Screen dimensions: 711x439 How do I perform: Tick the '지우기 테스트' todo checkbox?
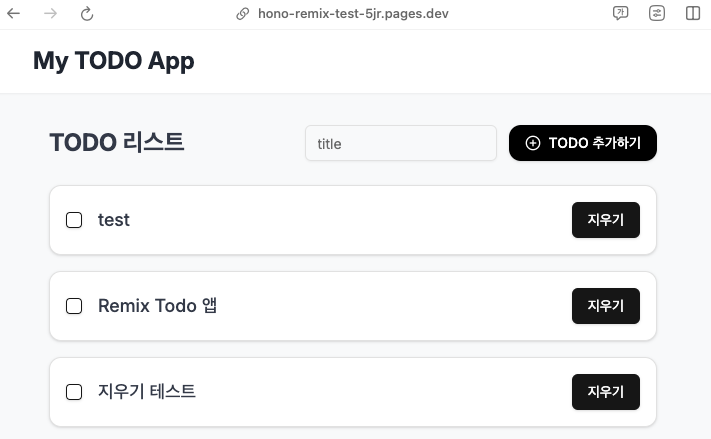coord(74,392)
